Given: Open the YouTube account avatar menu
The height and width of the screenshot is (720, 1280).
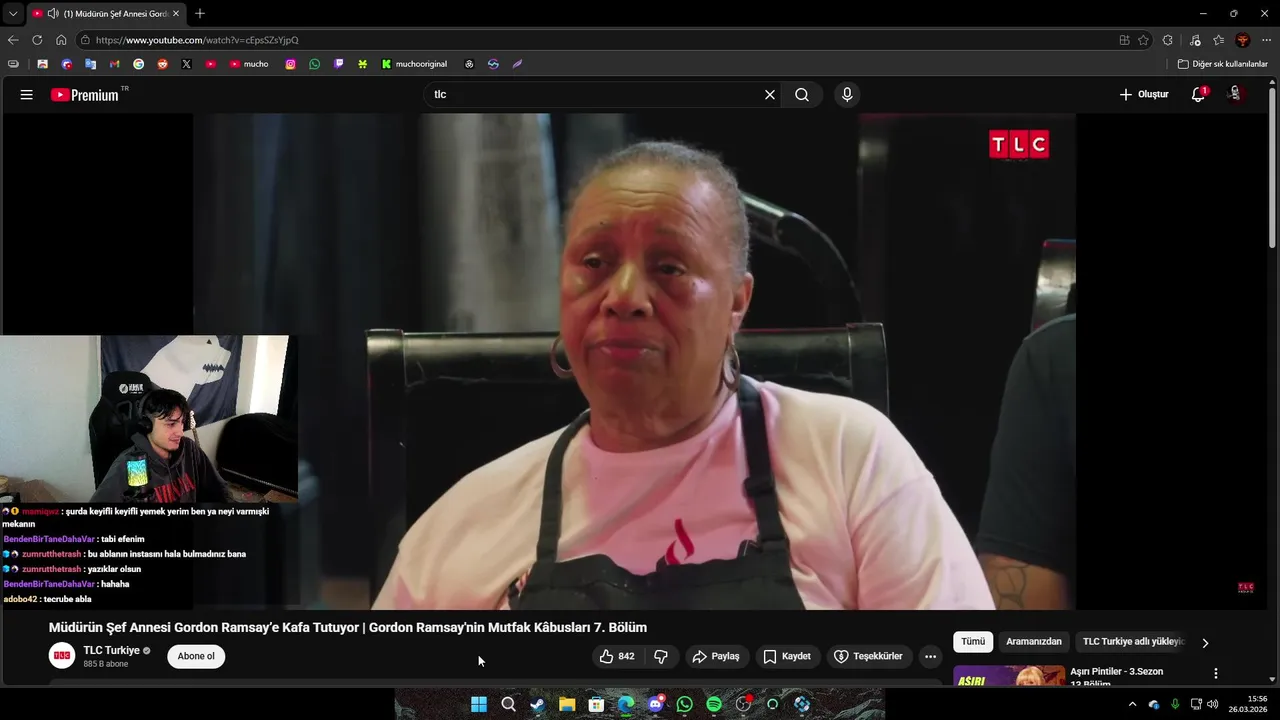Looking at the screenshot, I should 1236,94.
